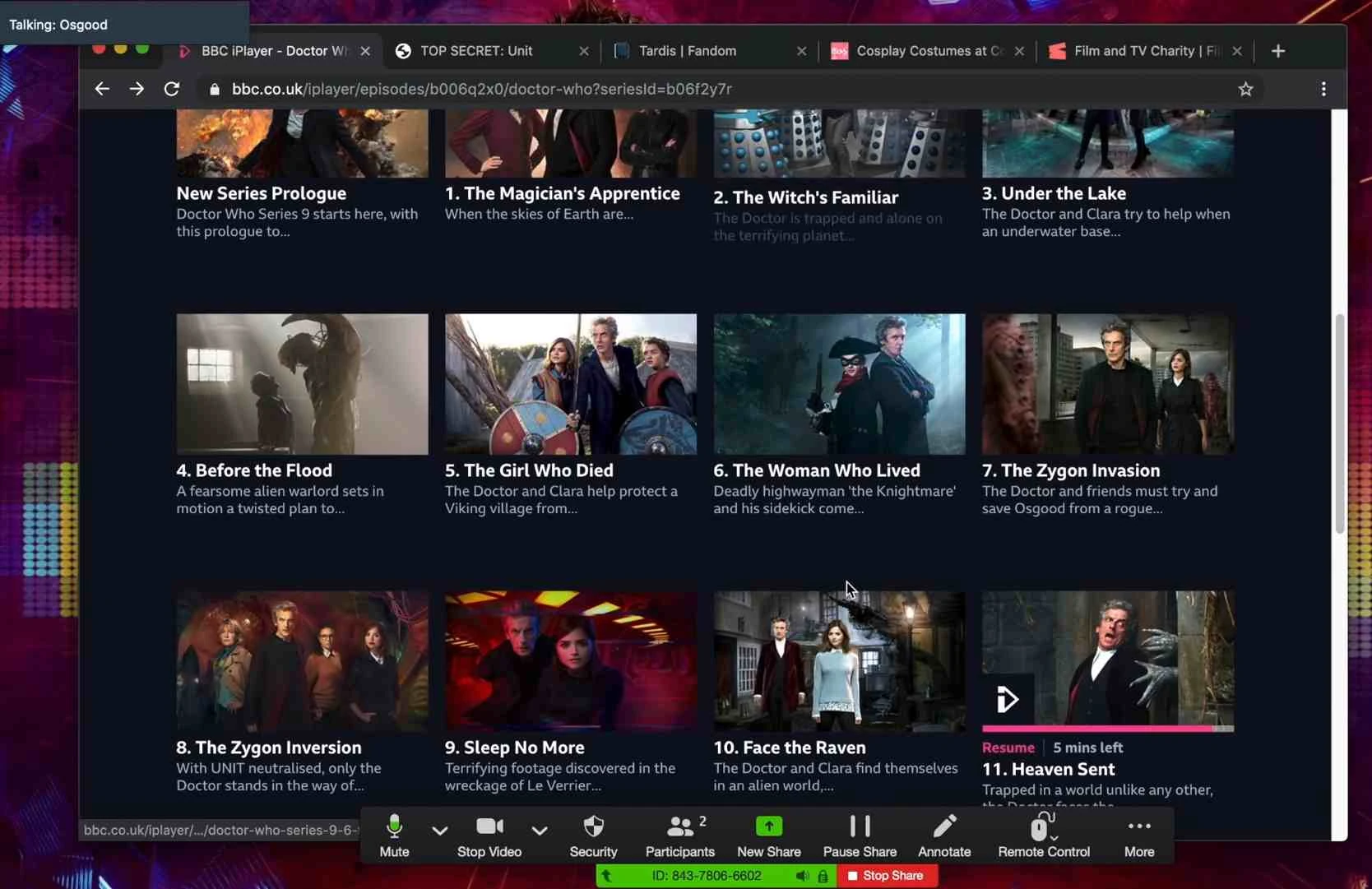
Task: Close the Tardis Fandom tab
Action: (802, 51)
